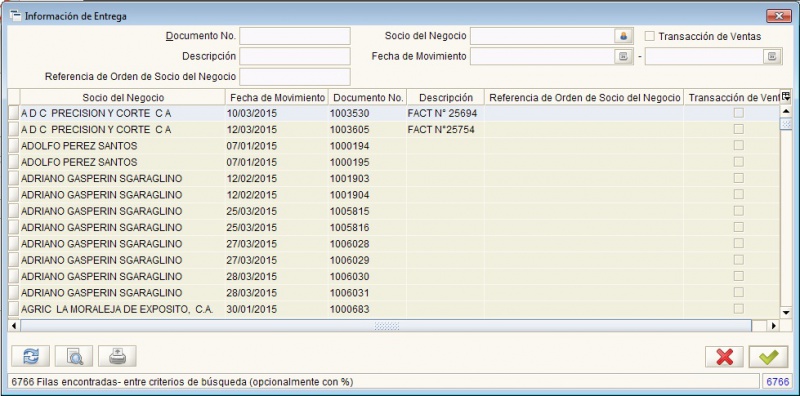Click the column selector icon in the table corner
This screenshot has width=800, height=396.
[785, 96]
